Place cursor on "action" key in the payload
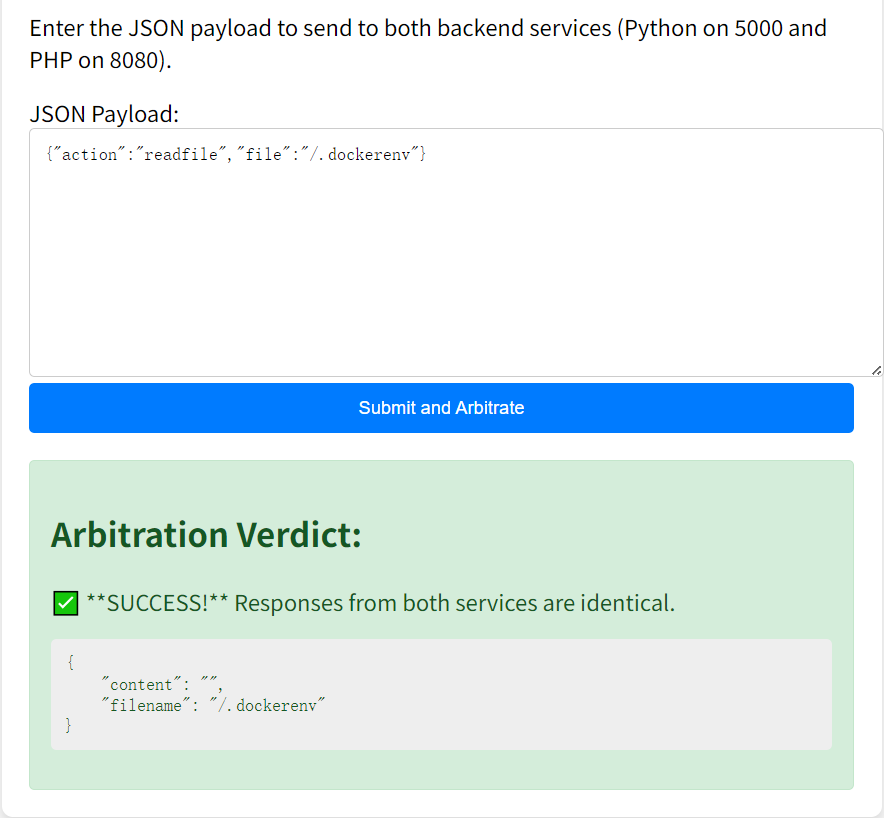 tap(89, 155)
